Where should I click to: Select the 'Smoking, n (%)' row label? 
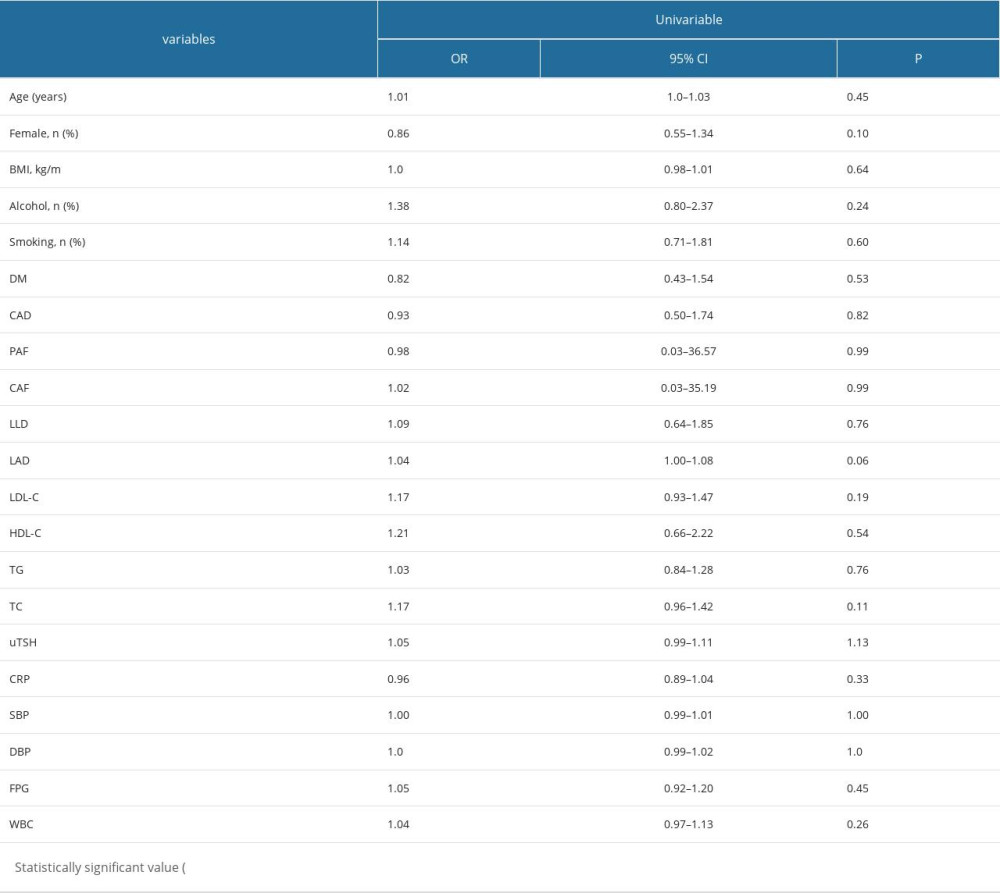(x=46, y=242)
